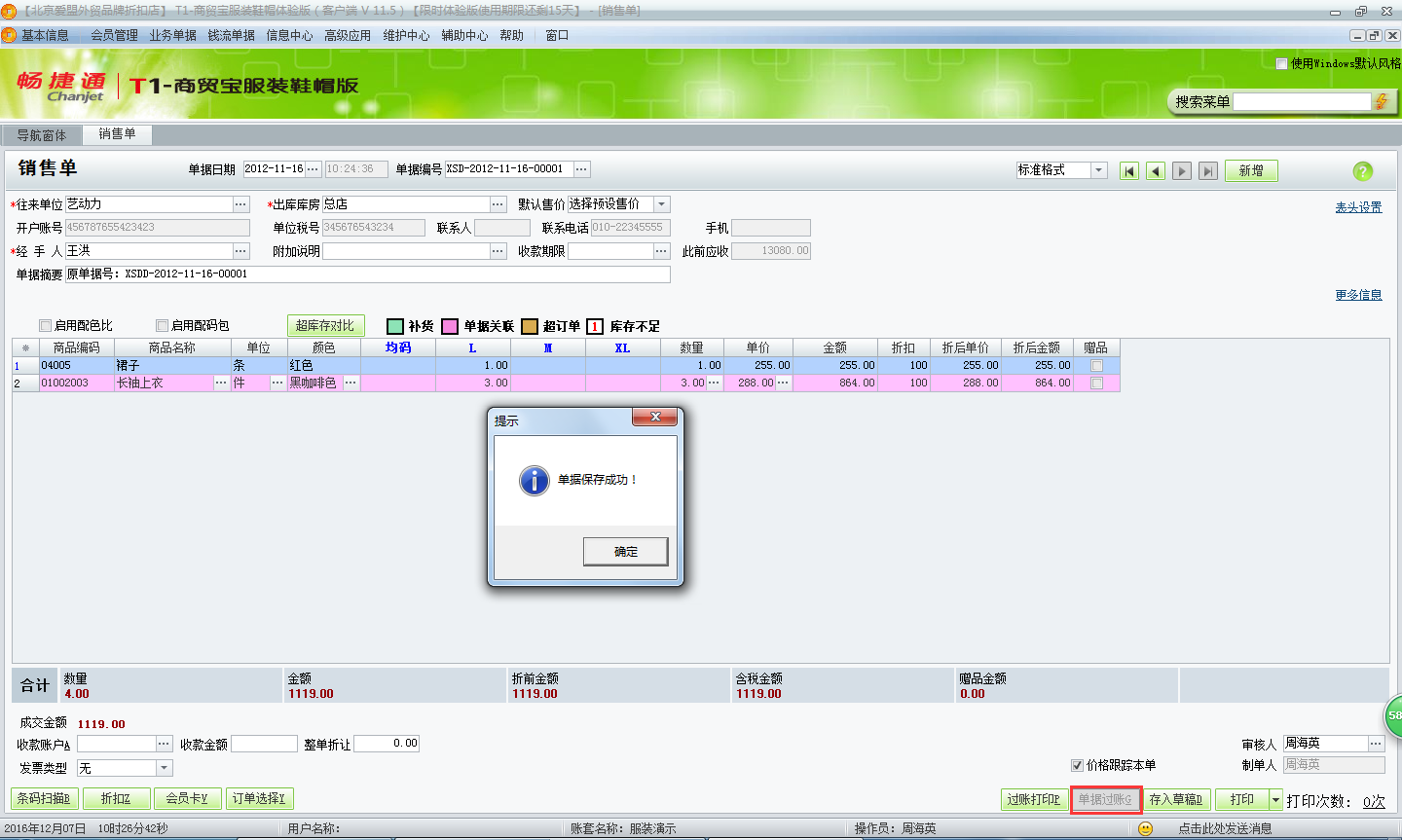
Task: Click the Chanjet 畅捷通 logo
Action: pos(61,86)
